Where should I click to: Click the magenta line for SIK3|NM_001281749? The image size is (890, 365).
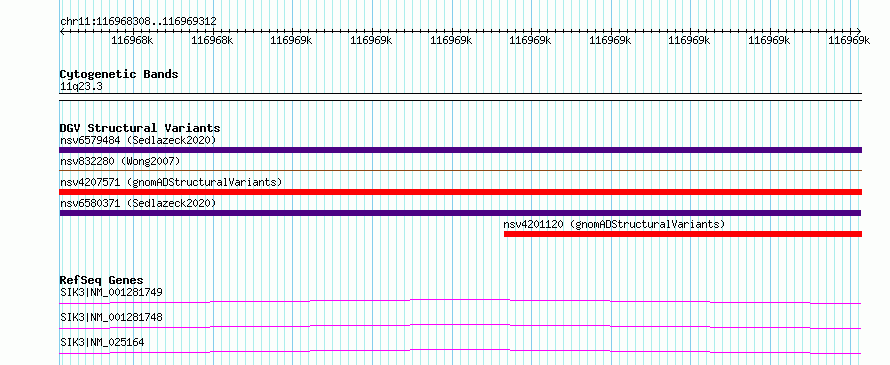[x=460, y=301]
